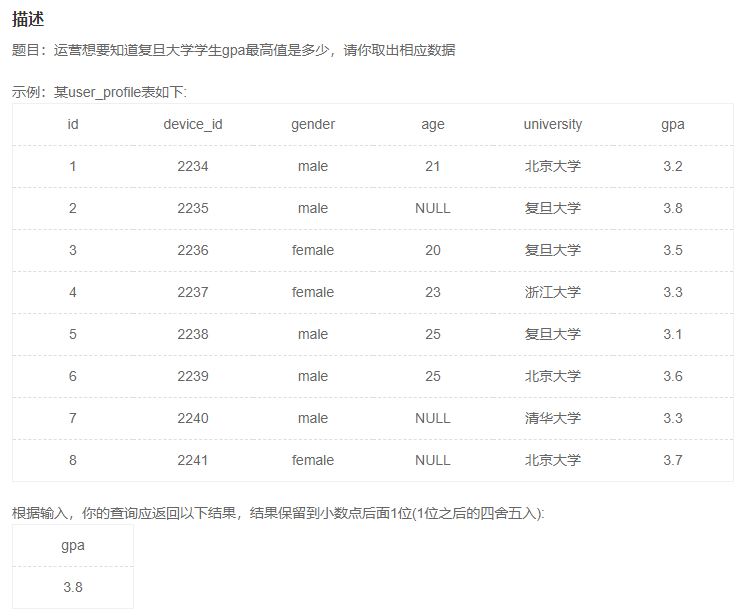
Task: Click device_id cell 2237
Action: point(193,292)
